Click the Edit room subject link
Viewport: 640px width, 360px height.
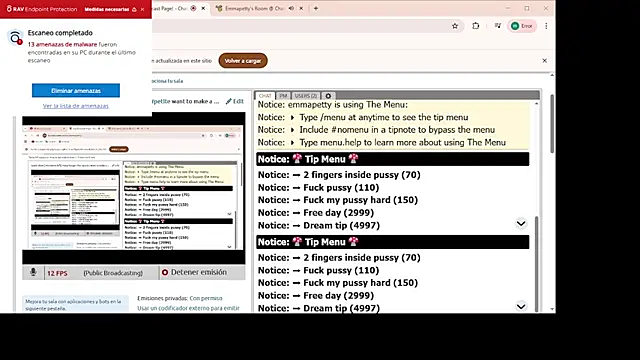tap(235, 101)
